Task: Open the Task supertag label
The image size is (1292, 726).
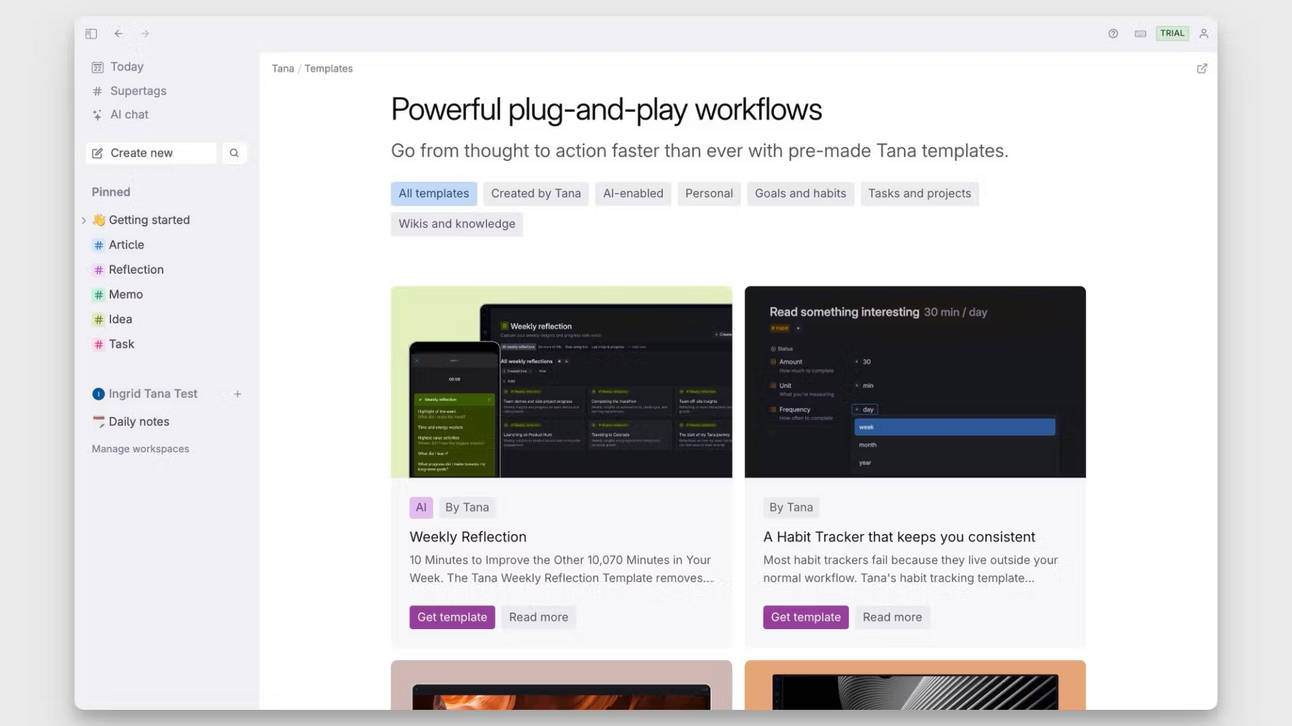Action: coord(121,345)
